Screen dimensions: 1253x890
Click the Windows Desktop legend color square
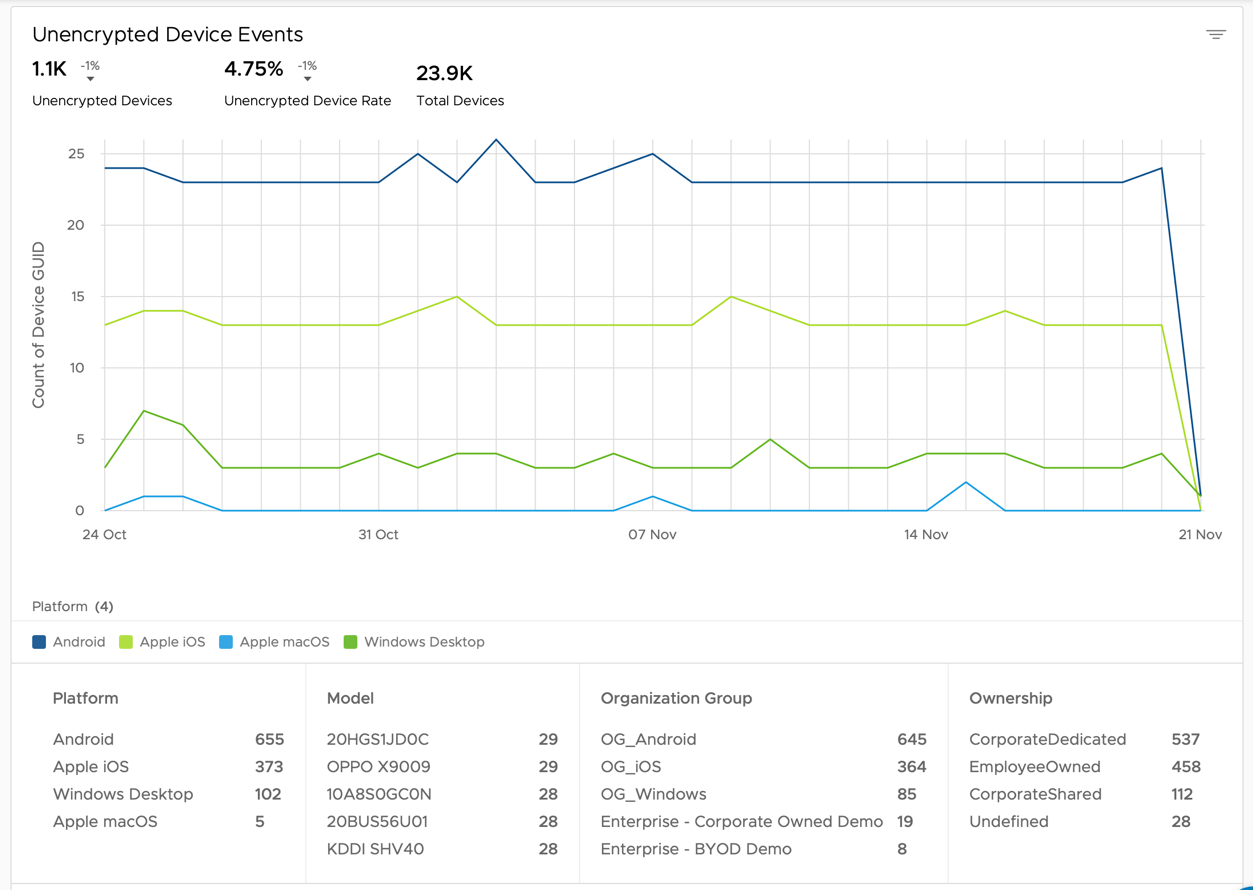point(349,642)
